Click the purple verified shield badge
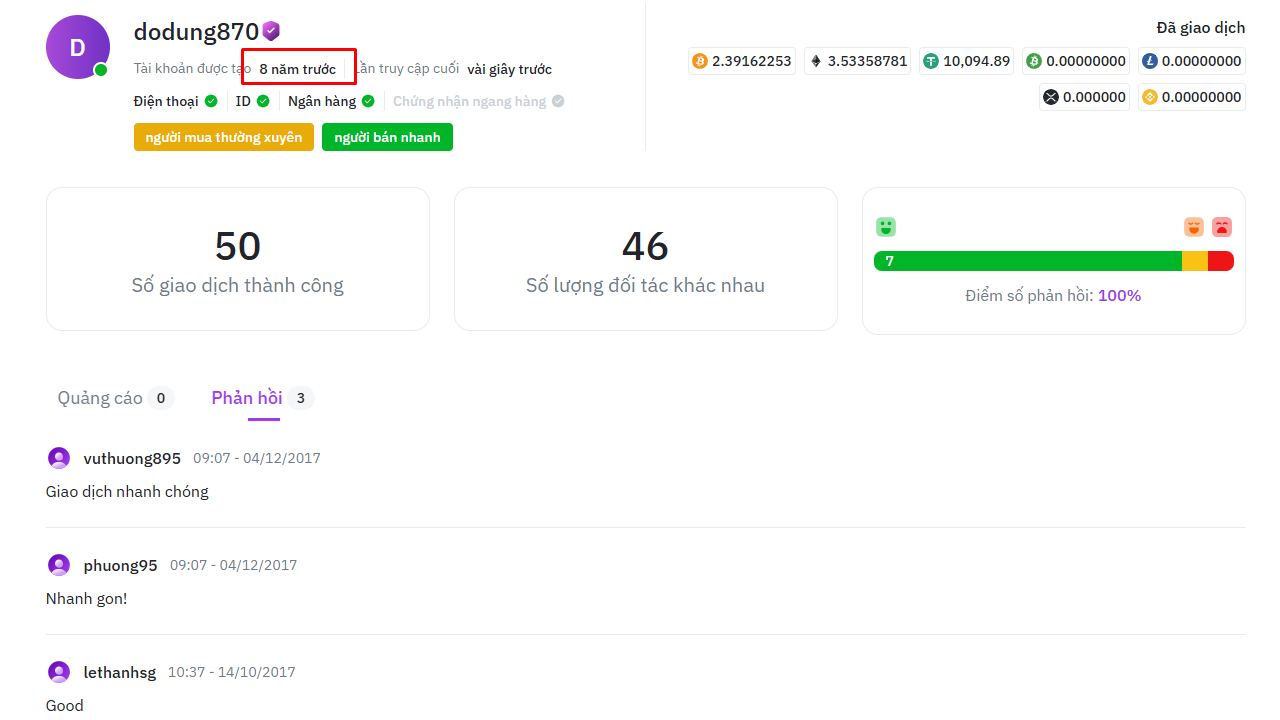The width and height of the screenshot is (1280, 720). point(271,31)
